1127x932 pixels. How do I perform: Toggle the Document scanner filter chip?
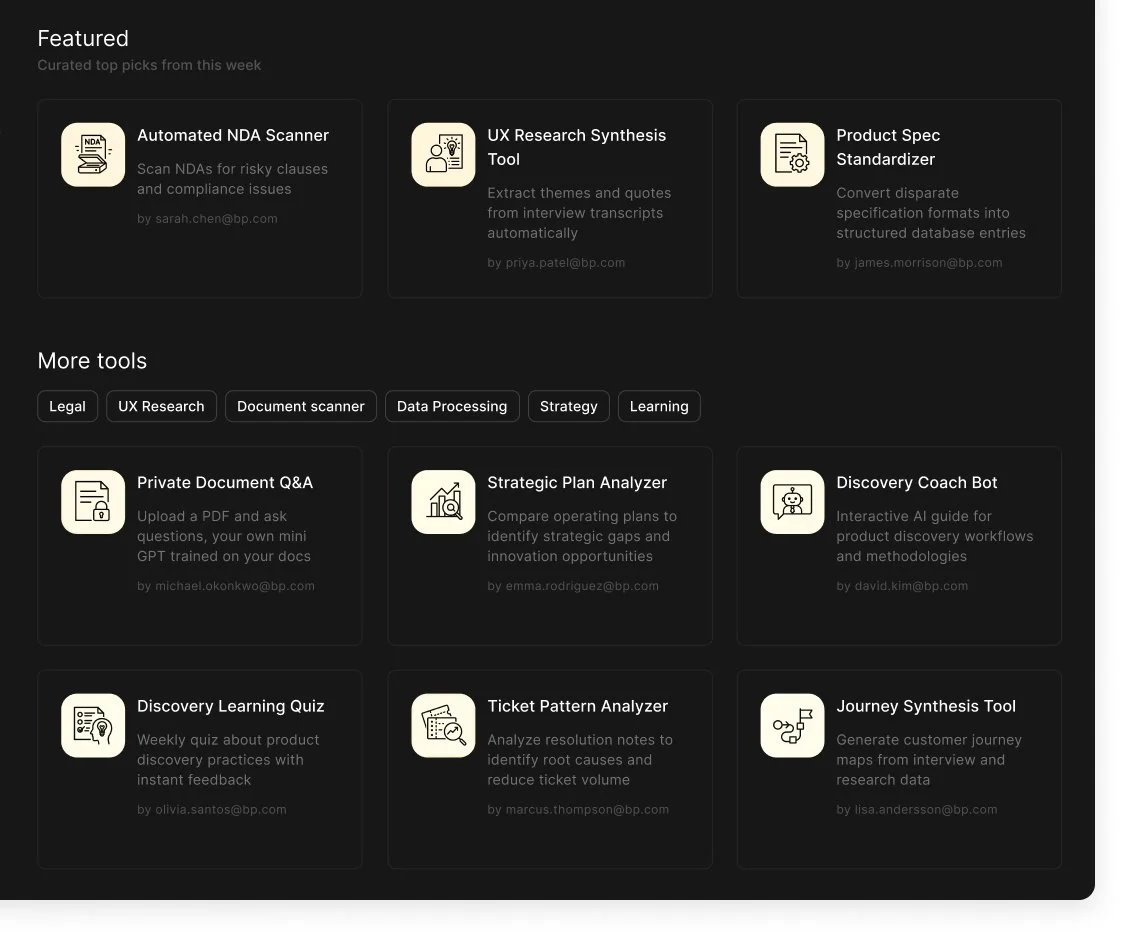[x=300, y=406]
